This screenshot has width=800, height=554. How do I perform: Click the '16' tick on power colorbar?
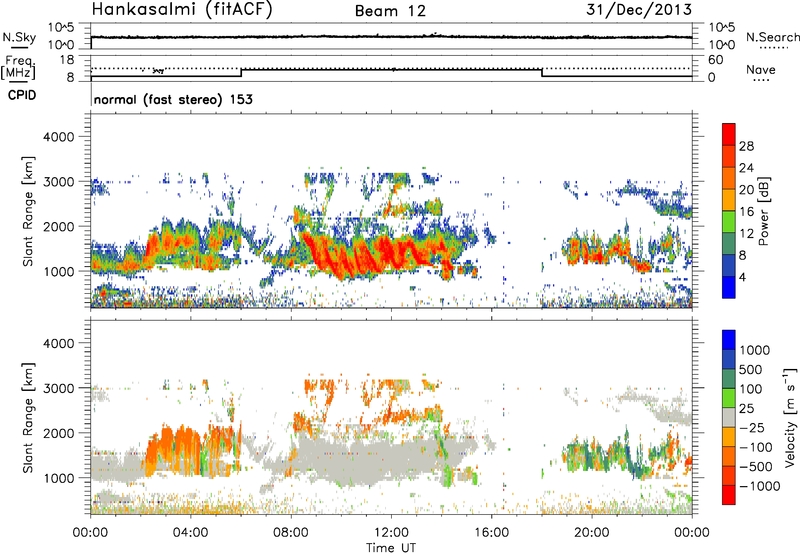click(746, 212)
